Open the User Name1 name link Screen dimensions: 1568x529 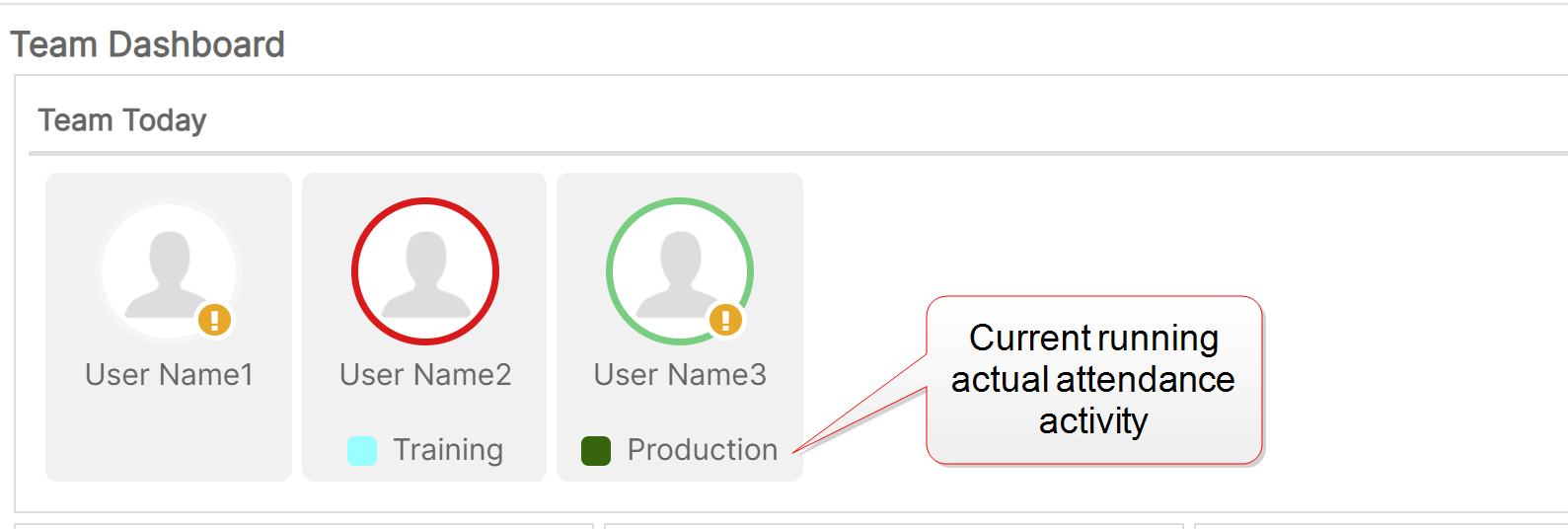click(169, 375)
